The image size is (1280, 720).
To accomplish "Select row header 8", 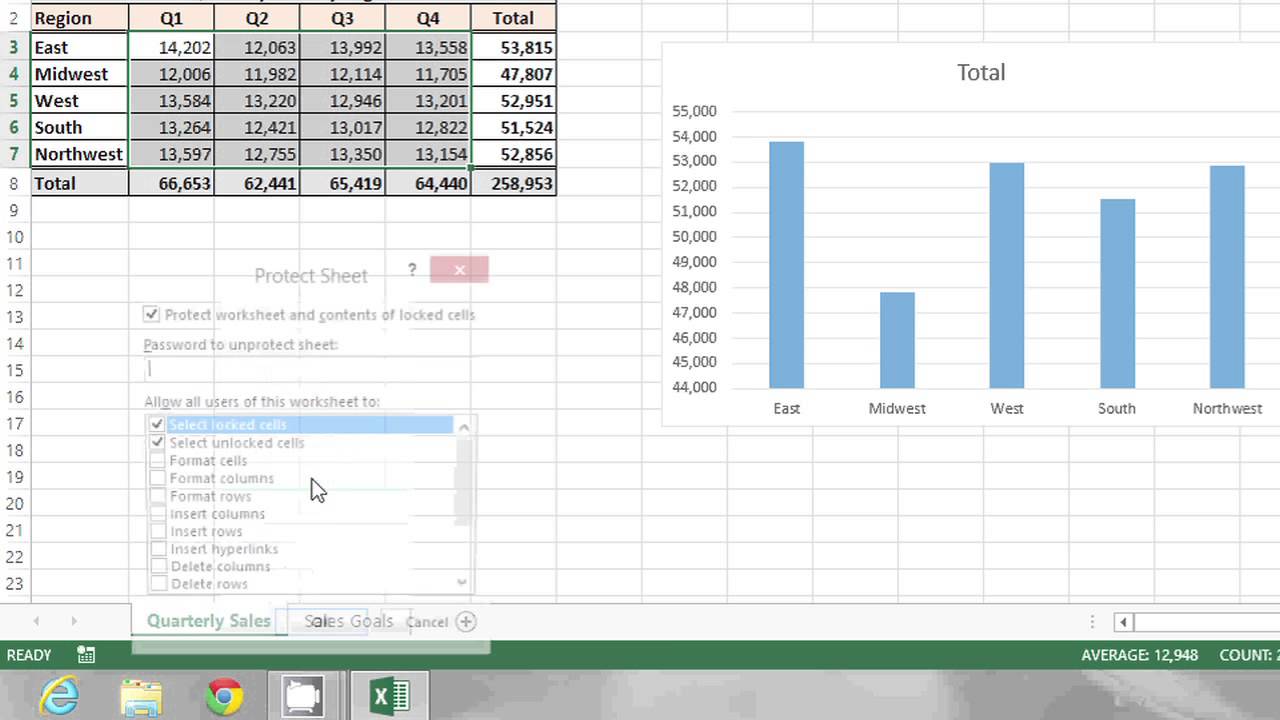I will 14,183.
